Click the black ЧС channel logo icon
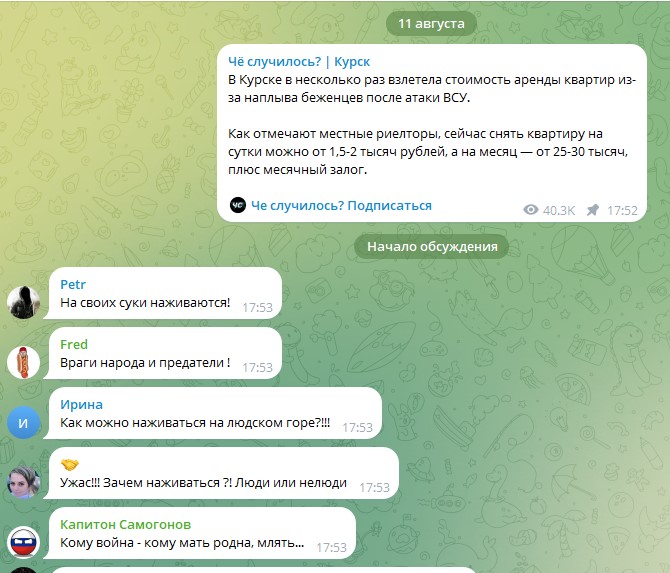The image size is (670, 573). 238,205
